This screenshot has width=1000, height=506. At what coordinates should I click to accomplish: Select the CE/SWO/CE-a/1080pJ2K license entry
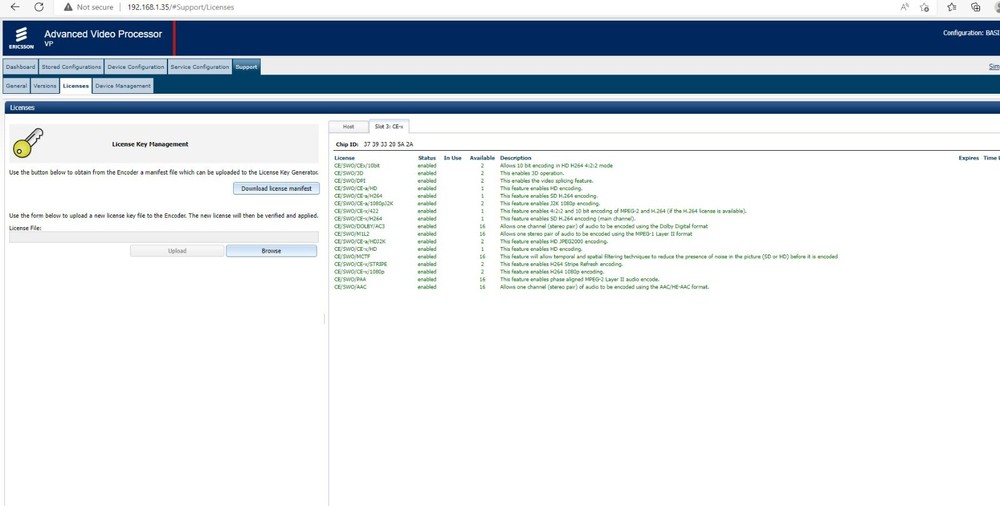[x=364, y=204]
